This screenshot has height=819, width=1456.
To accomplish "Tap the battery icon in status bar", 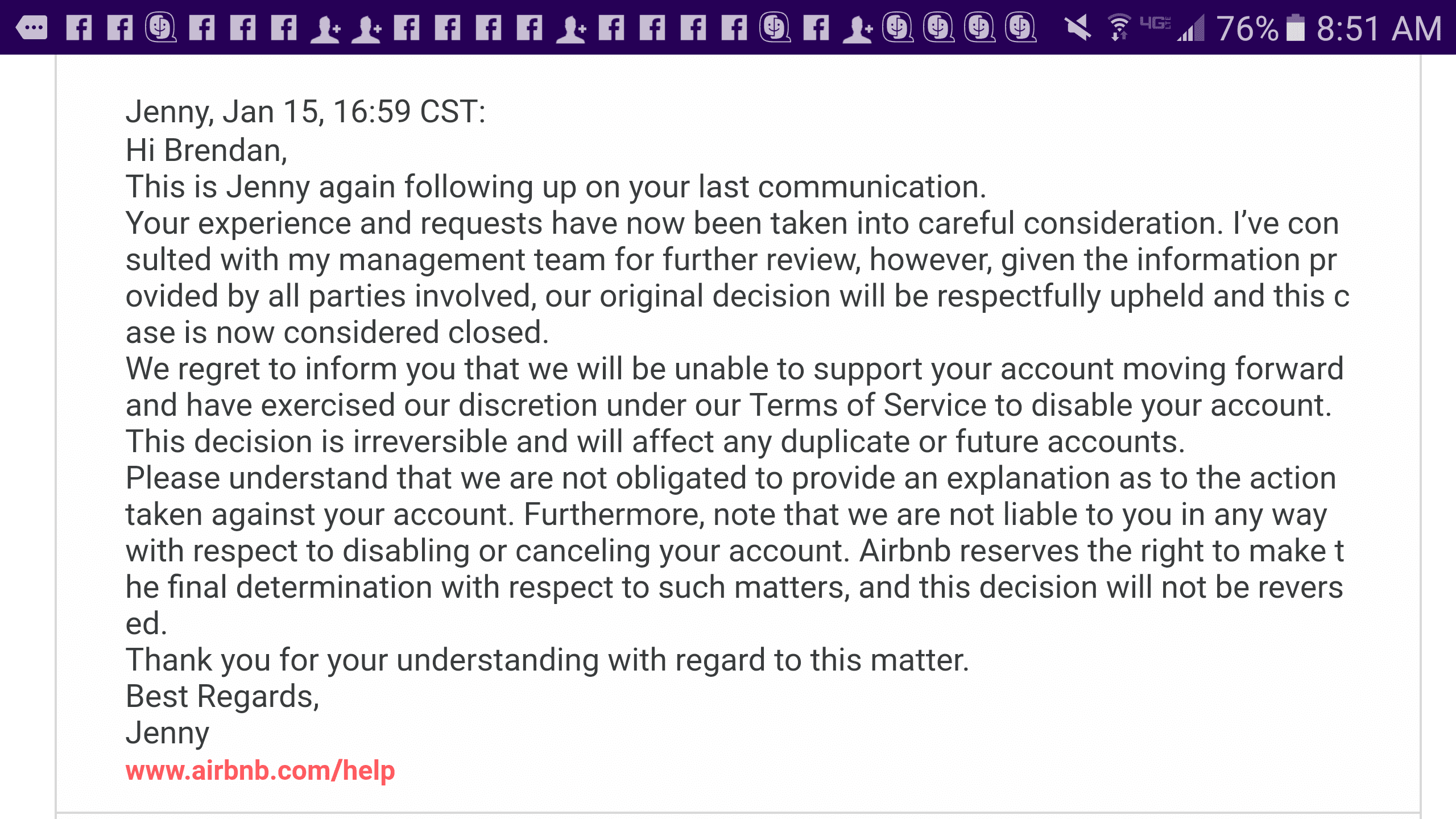I will click(1296, 27).
